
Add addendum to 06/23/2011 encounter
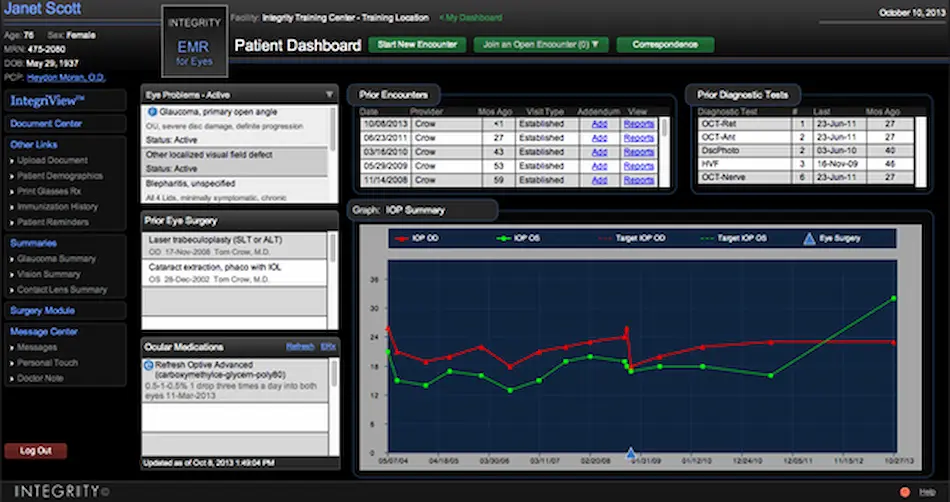[x=599, y=138]
